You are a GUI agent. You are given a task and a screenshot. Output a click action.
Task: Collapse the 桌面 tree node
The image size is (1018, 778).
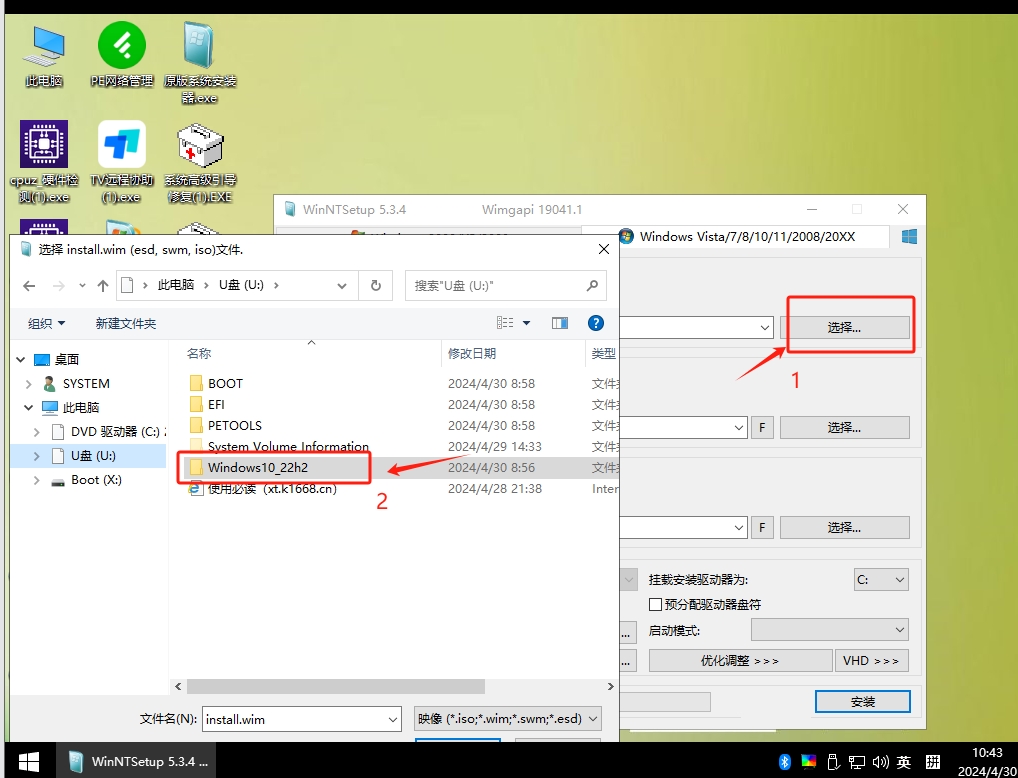pos(21,359)
